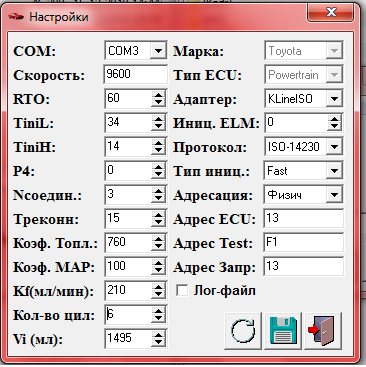Increase Tреконн value with up arrow
Screen dimensions: 366x367
(x=158, y=215)
